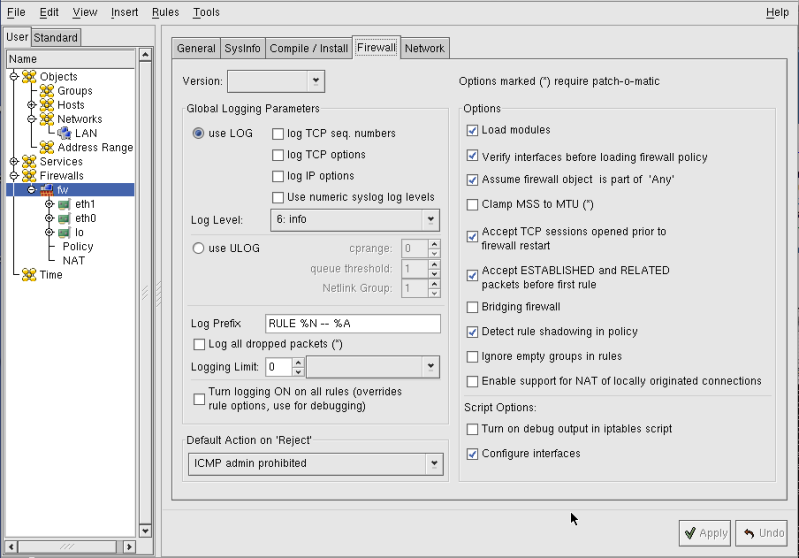Image resolution: width=799 pixels, height=558 pixels.
Task: Click the Services library icon
Action: (x=29, y=161)
